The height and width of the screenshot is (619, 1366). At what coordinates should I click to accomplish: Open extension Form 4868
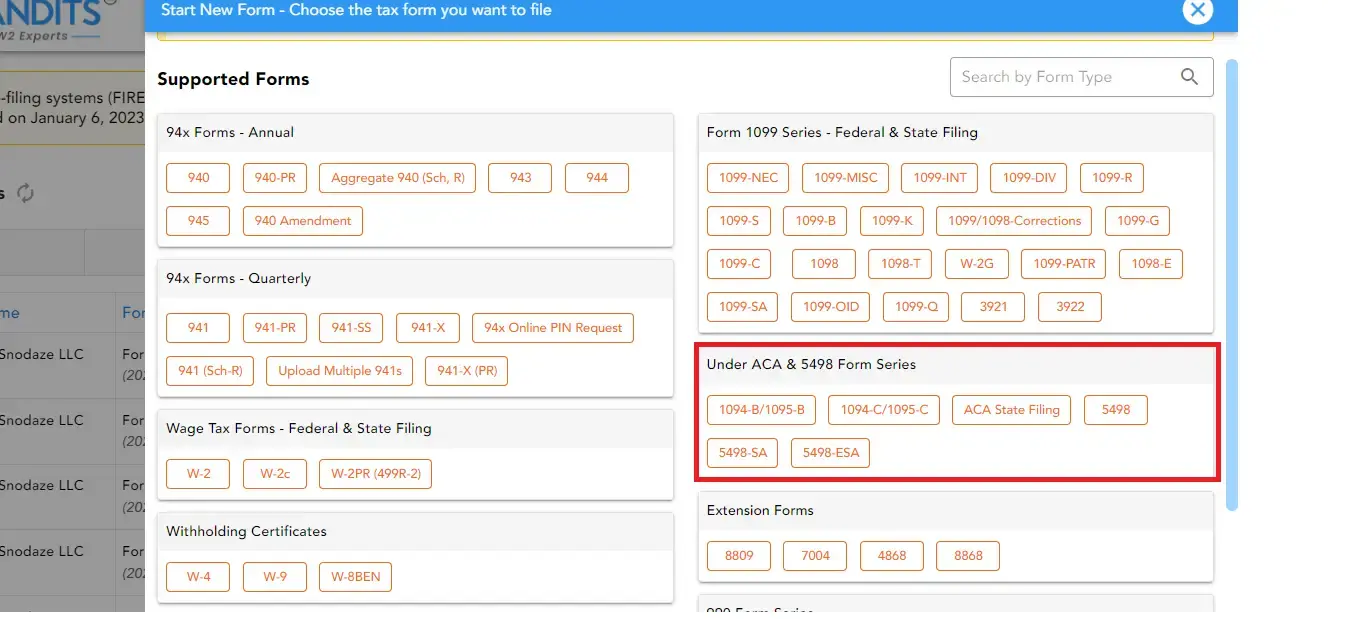pyautogui.click(x=892, y=556)
